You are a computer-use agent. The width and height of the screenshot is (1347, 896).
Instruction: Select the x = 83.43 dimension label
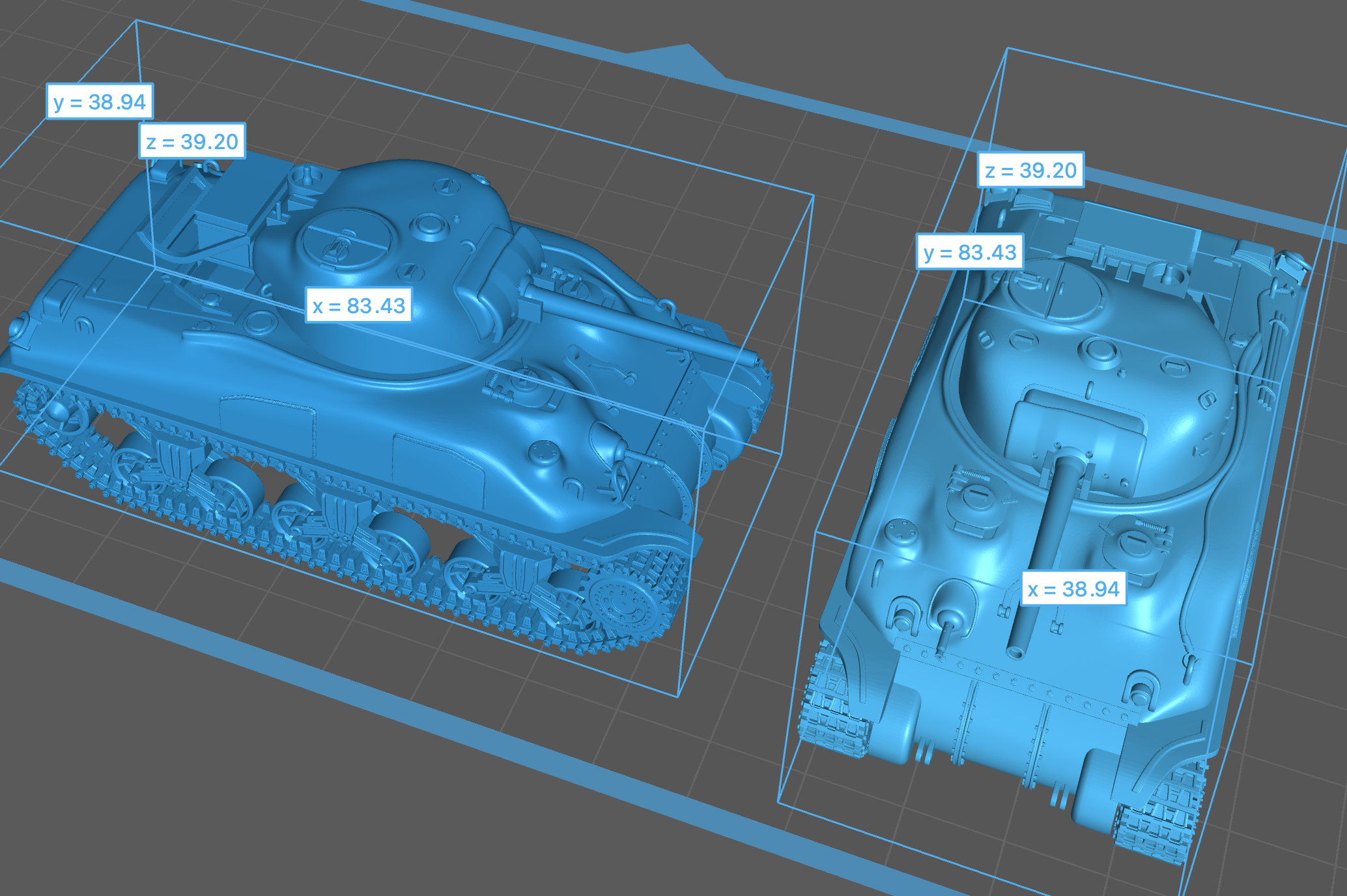359,305
